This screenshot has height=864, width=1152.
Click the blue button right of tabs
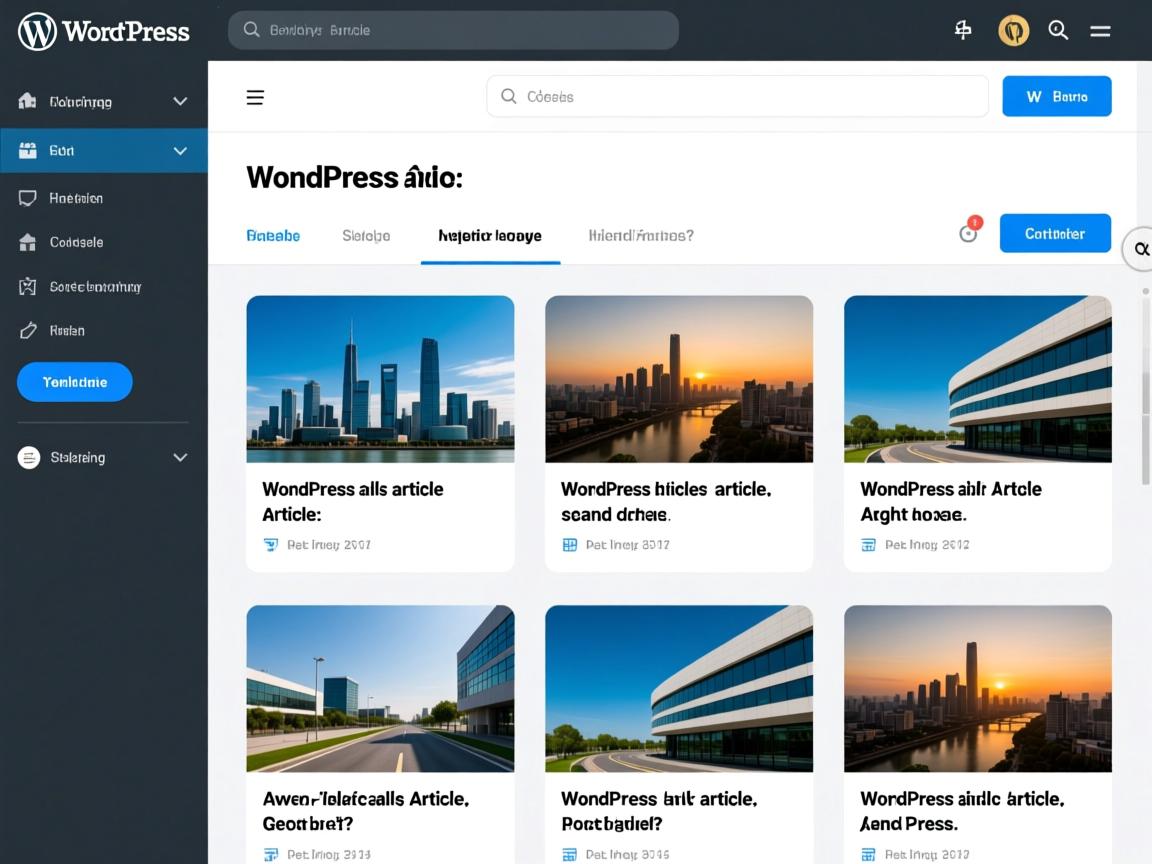click(1055, 233)
